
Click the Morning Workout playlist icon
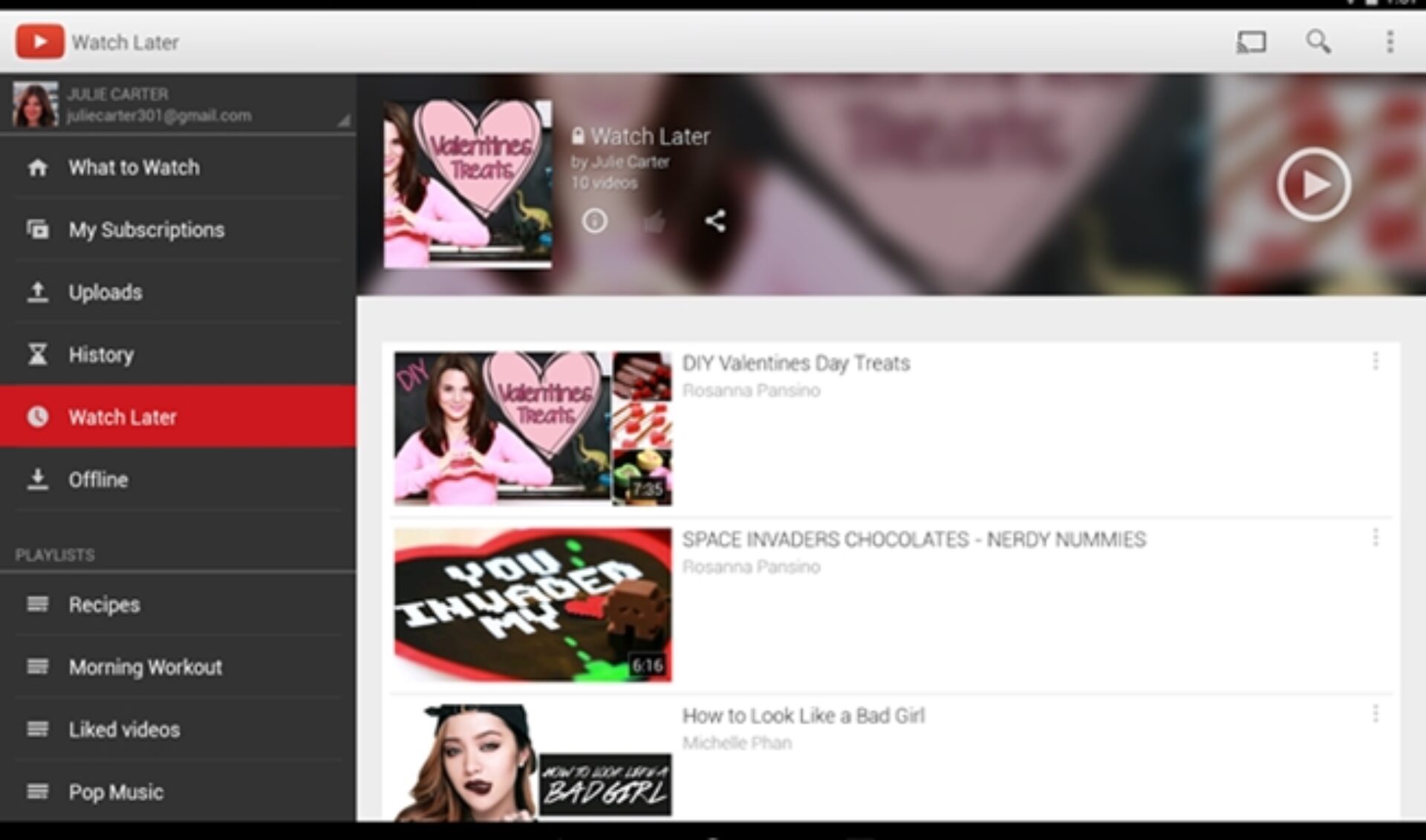[38, 666]
